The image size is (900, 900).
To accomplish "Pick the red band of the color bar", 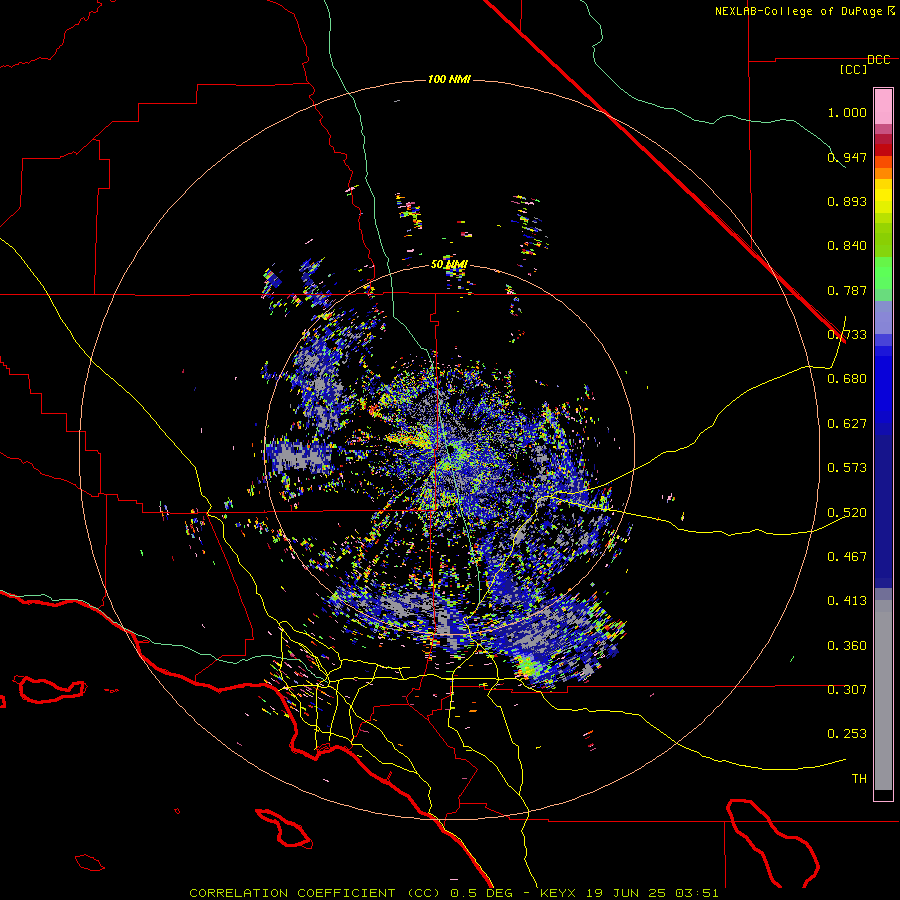I will 883,150.
